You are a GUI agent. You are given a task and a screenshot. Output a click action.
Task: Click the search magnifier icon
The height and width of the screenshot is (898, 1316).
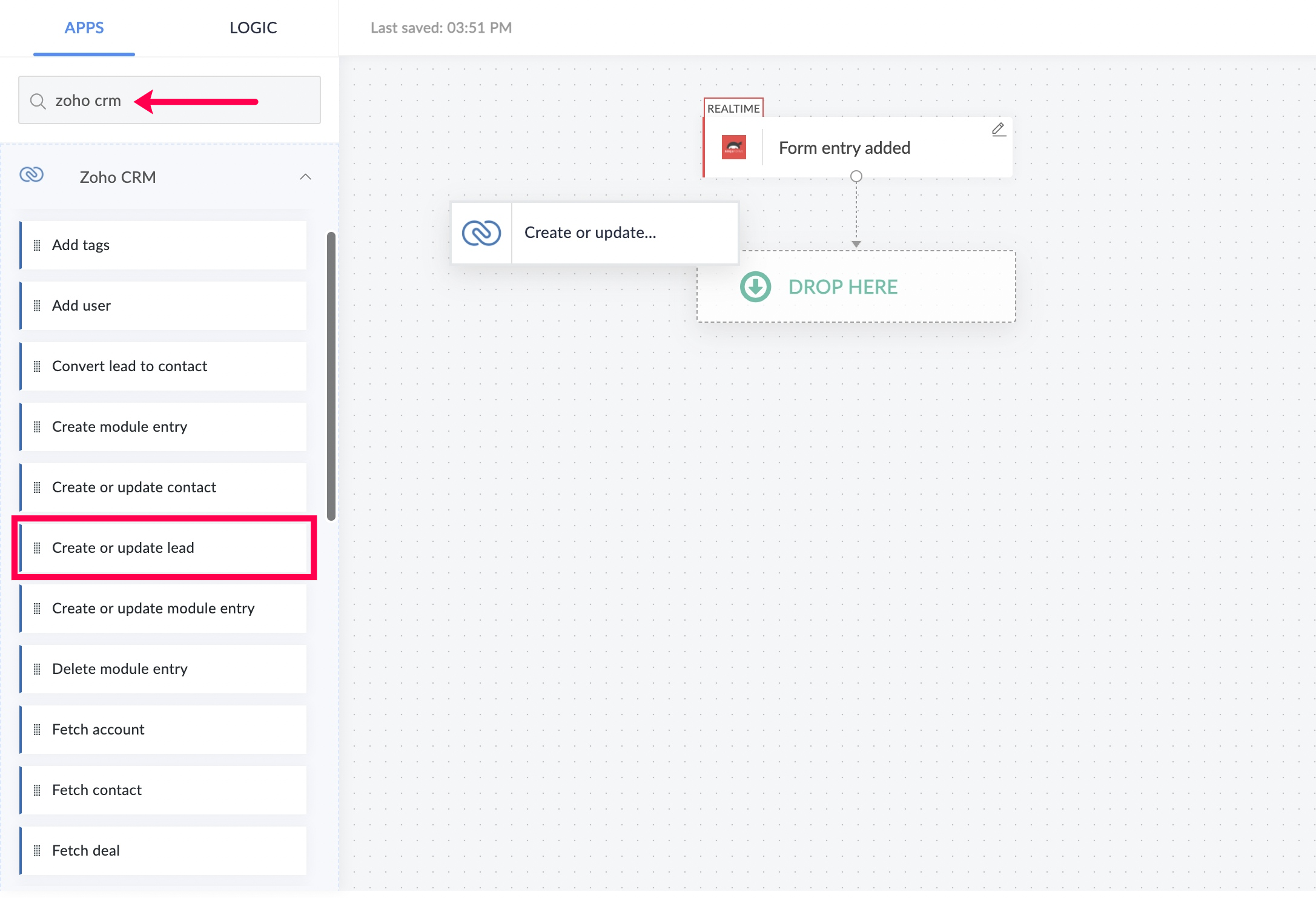[38, 101]
